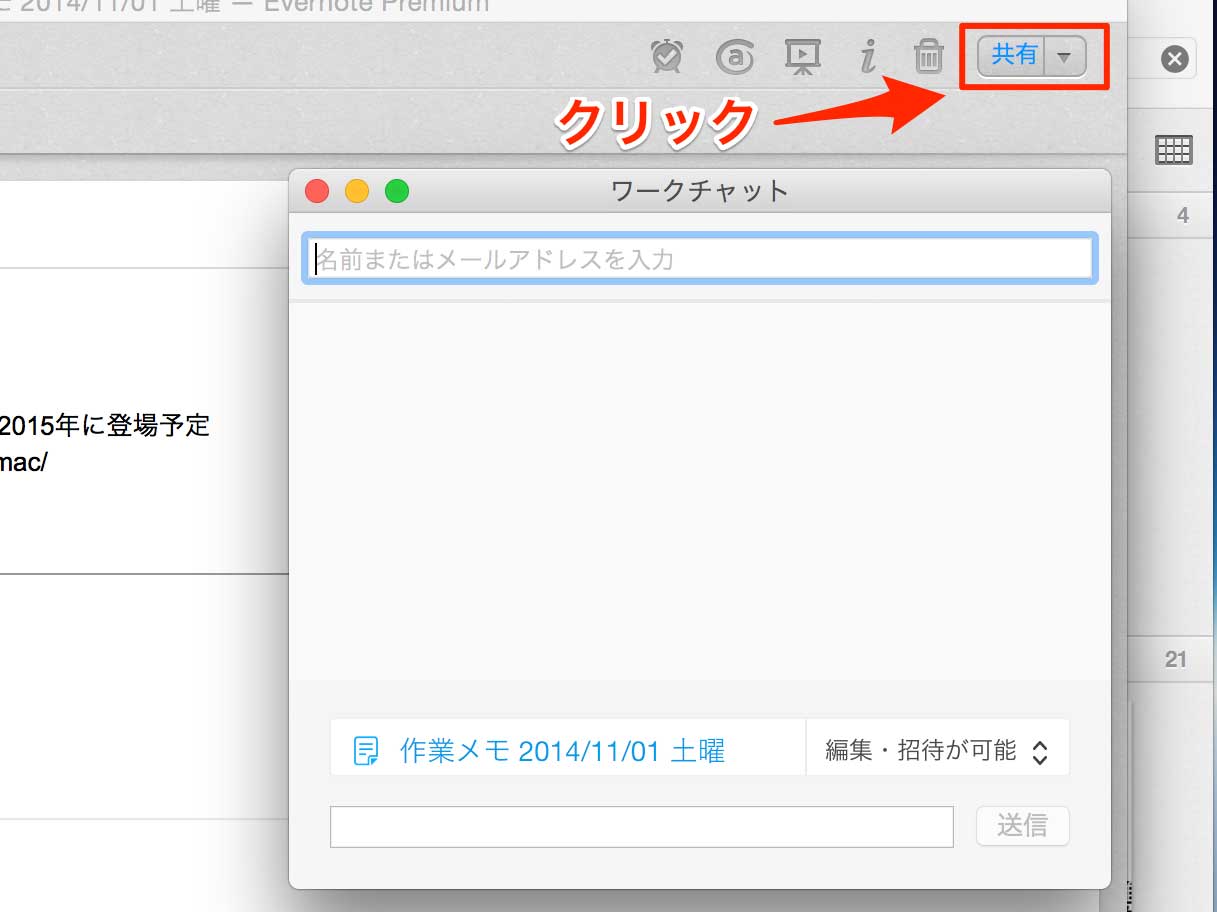
Task: Delete note using trash icon
Action: point(929,57)
